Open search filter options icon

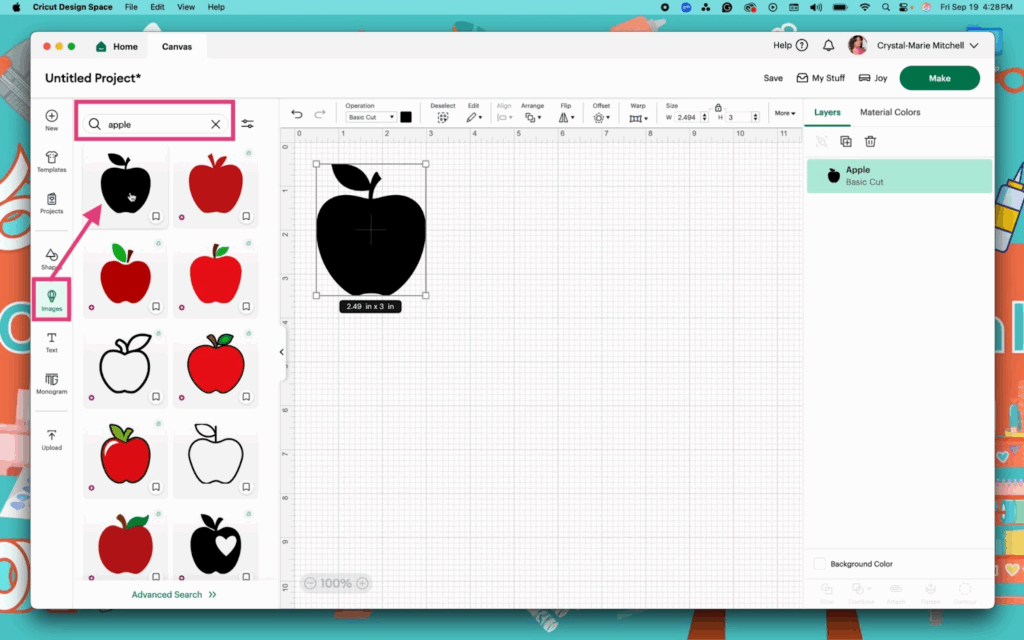[248, 124]
